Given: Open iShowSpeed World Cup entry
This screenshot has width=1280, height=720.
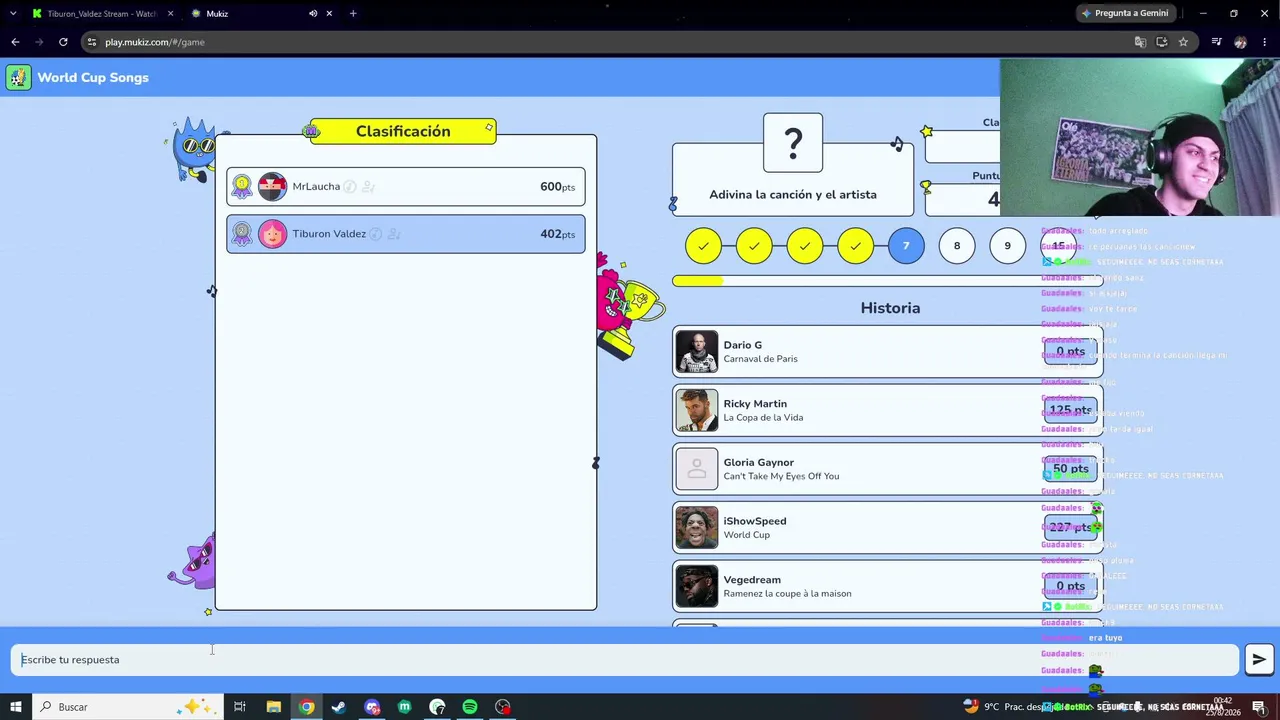Looking at the screenshot, I should [888, 528].
